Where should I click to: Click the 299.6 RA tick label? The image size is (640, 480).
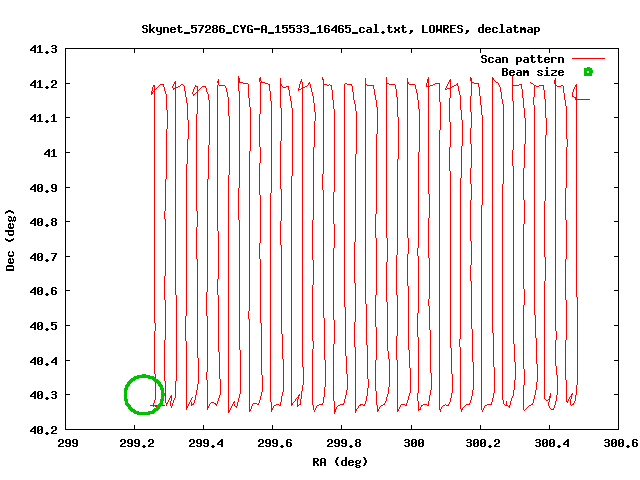[275, 443]
